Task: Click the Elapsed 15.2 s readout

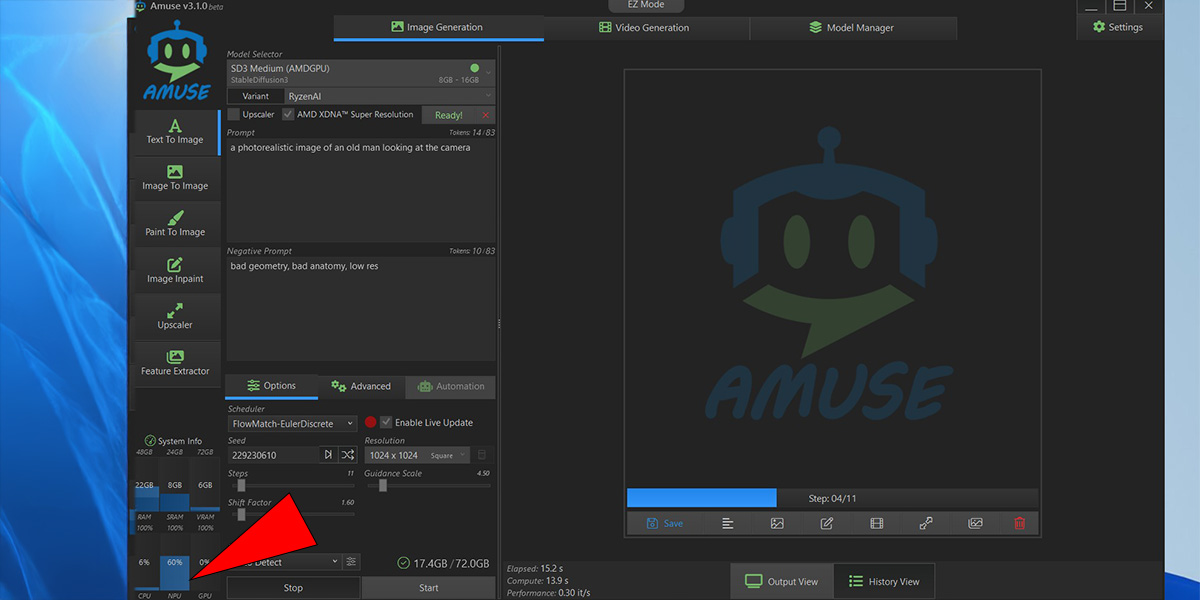Action: click(533, 569)
